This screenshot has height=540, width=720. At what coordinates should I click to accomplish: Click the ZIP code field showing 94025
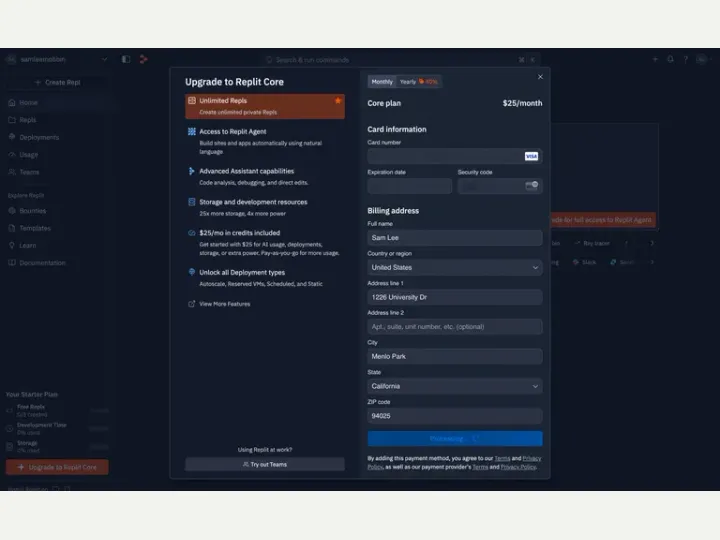pos(455,416)
